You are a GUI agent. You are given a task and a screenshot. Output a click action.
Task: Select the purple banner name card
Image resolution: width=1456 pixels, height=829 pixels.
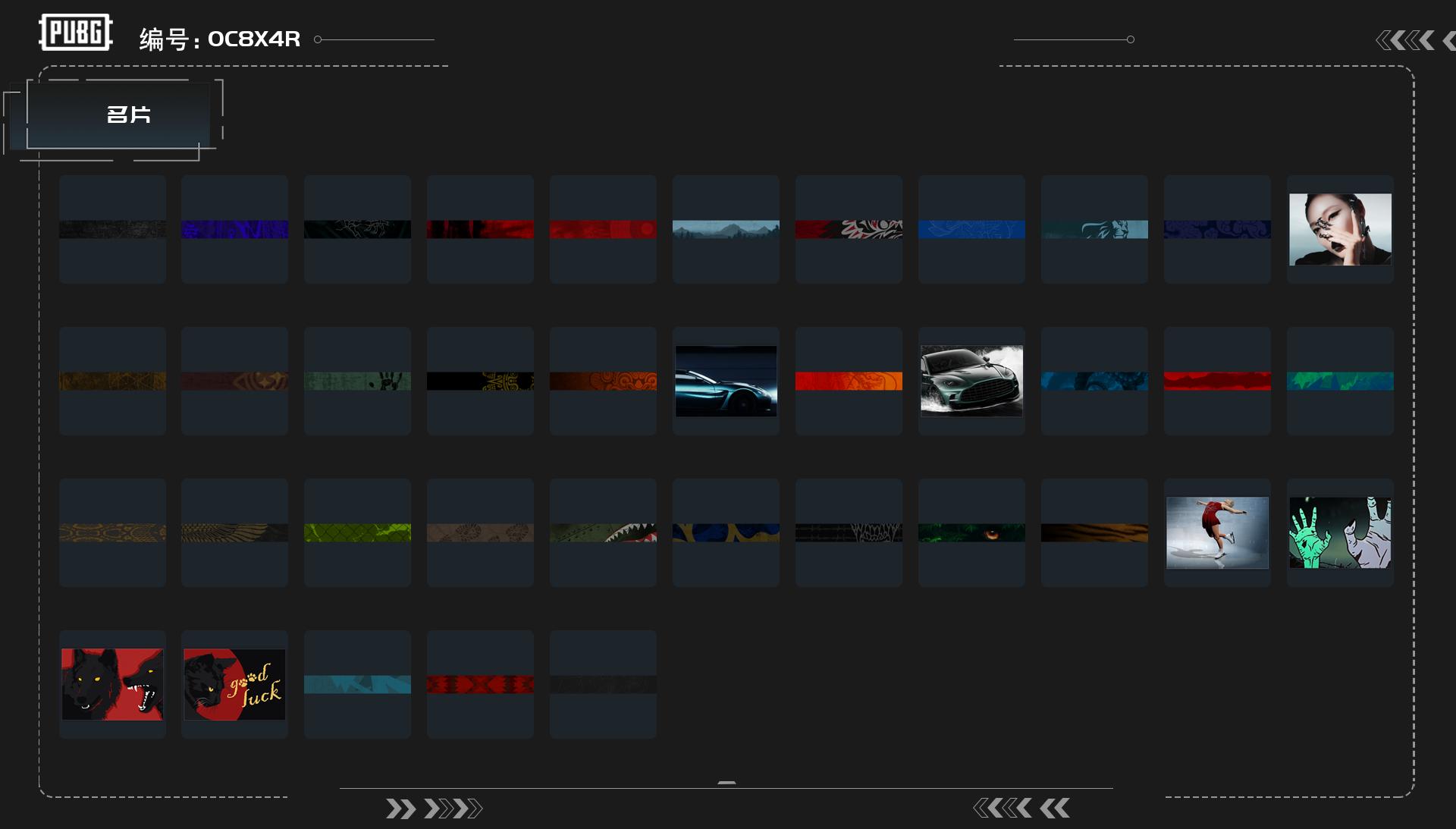(234, 229)
